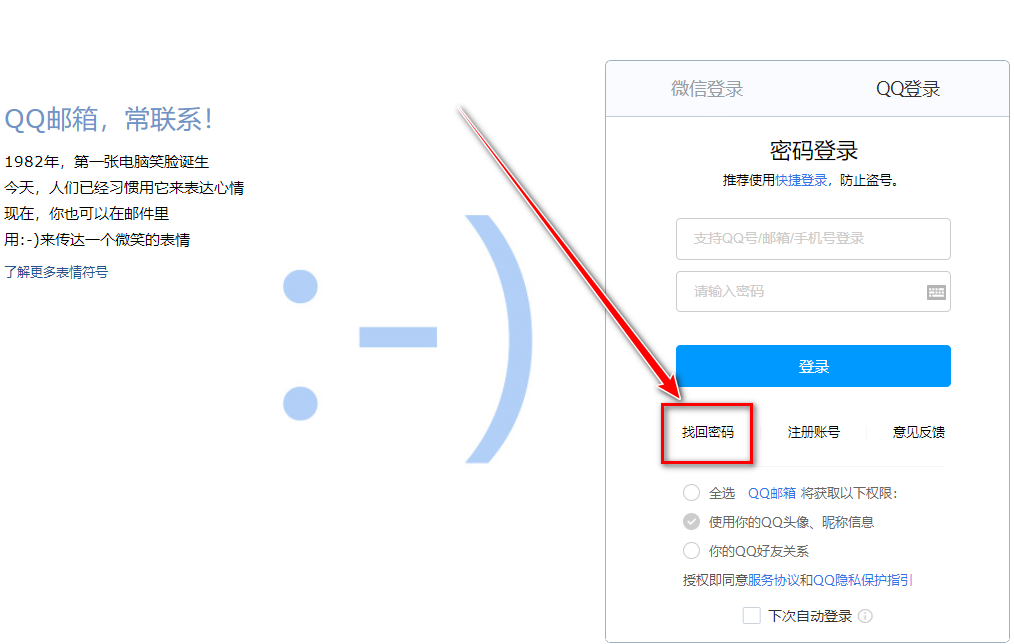Click the info icon beside 下次自动登录
Viewport: 1014px width, 644px height.
865,616
